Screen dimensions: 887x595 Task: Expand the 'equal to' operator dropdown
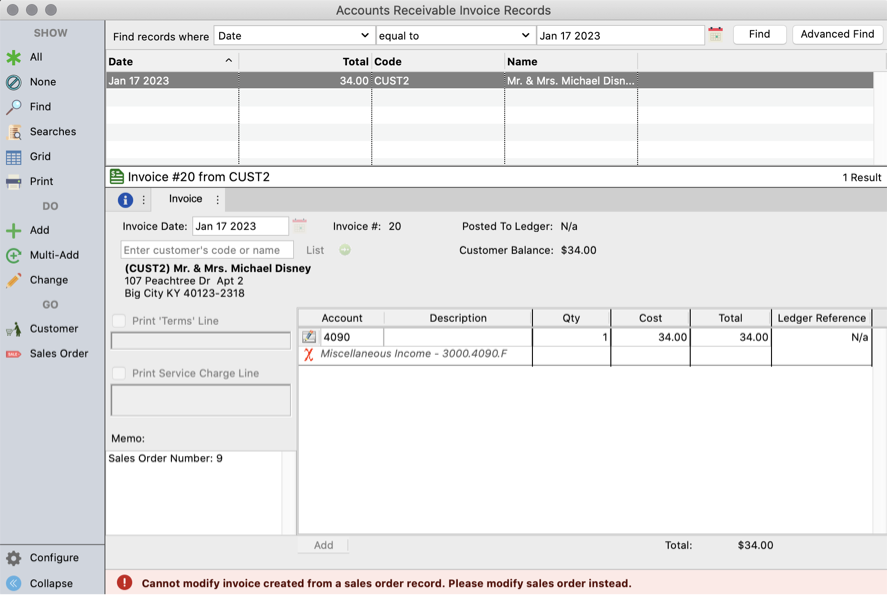pos(455,36)
